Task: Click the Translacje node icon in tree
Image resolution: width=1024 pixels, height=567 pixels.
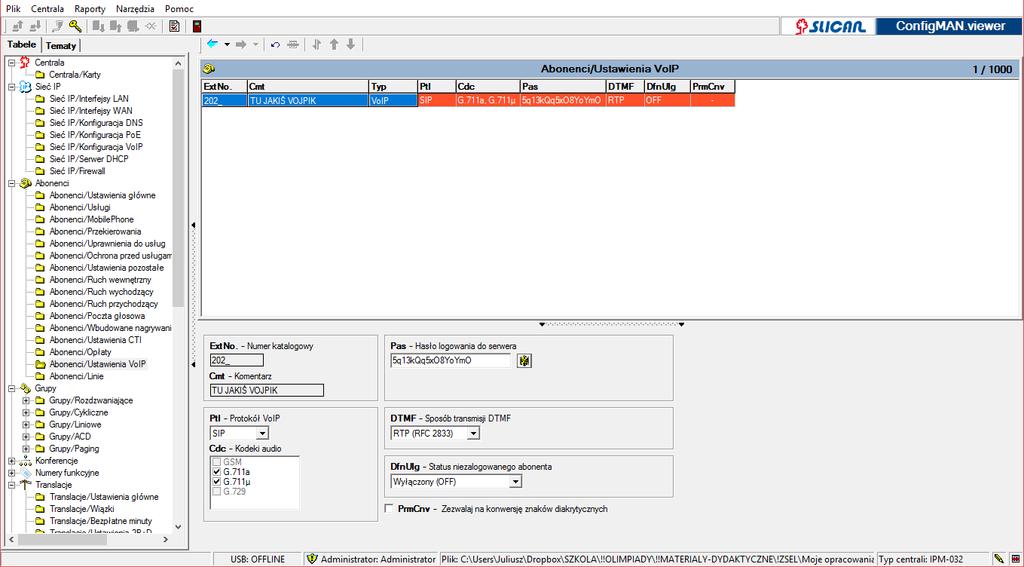Action: (x=25, y=485)
